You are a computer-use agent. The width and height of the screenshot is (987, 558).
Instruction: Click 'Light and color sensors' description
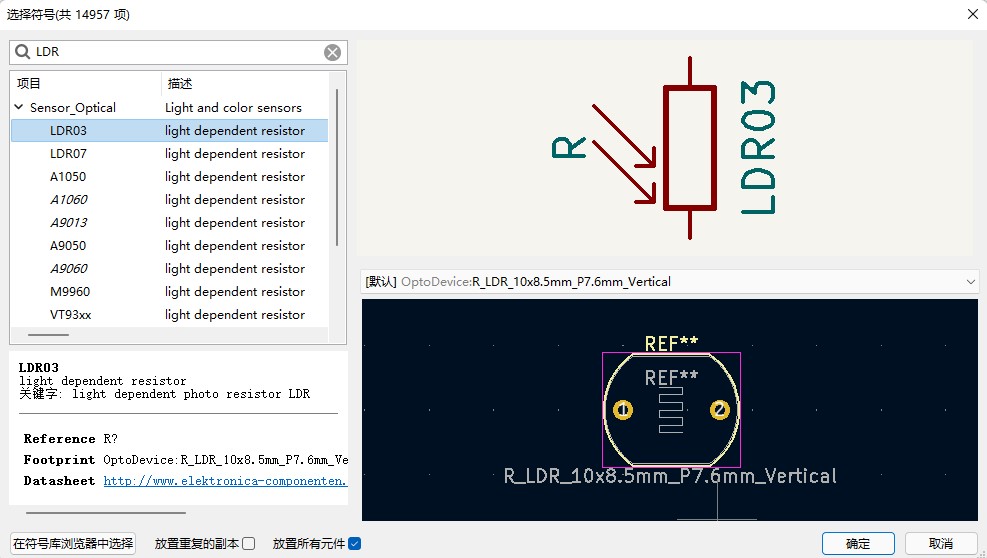coord(233,108)
